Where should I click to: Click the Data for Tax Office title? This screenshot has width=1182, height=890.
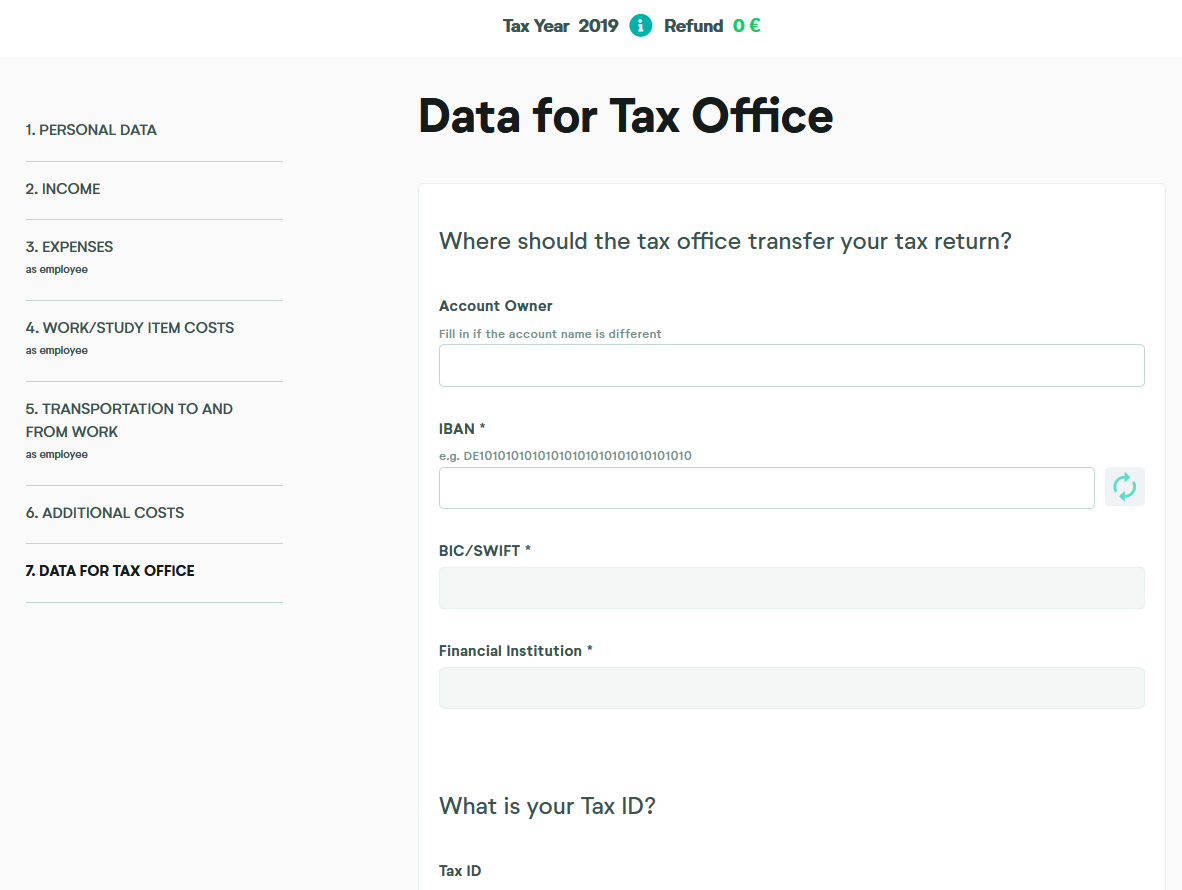(x=625, y=116)
